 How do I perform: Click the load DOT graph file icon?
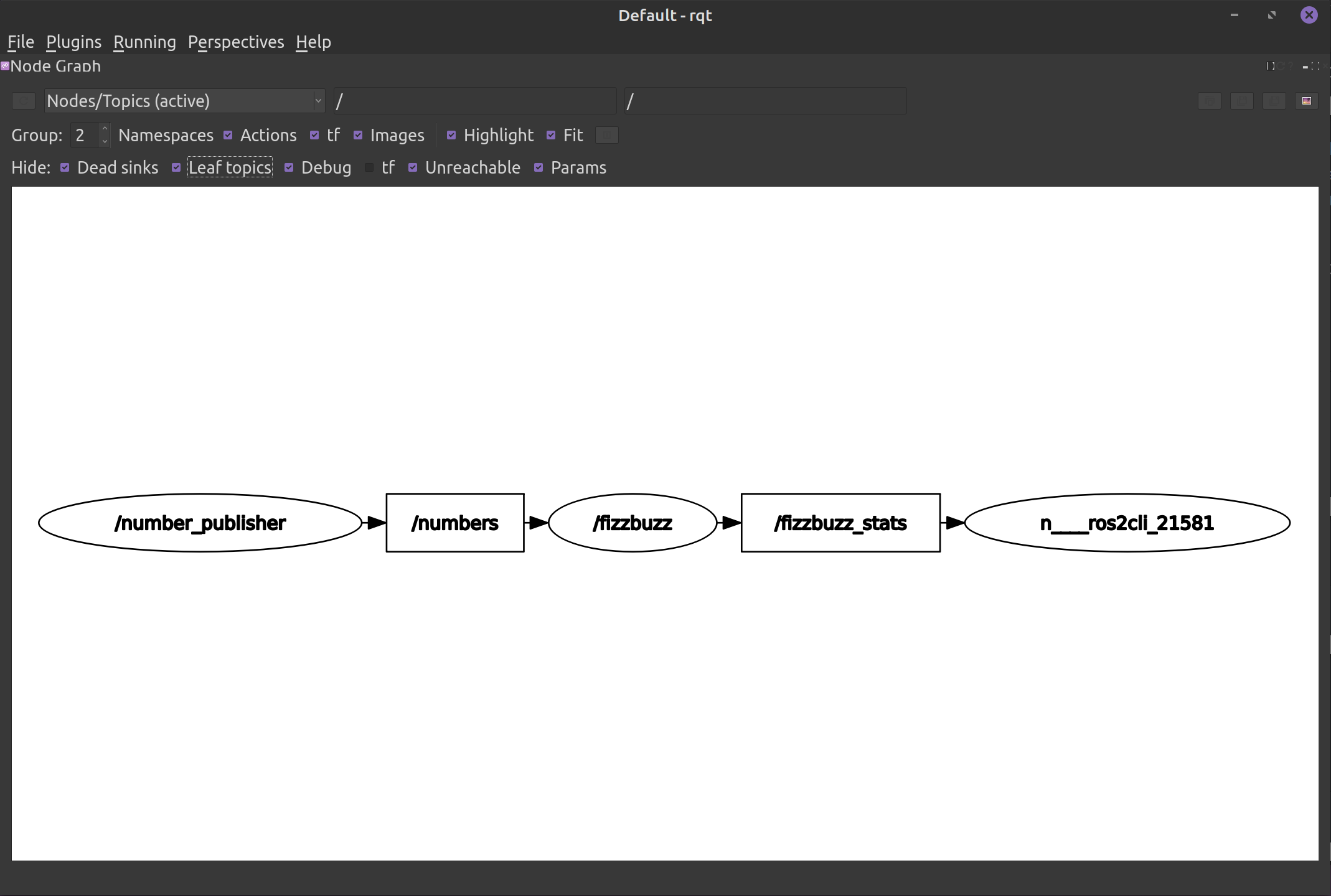pyautogui.click(x=1210, y=101)
